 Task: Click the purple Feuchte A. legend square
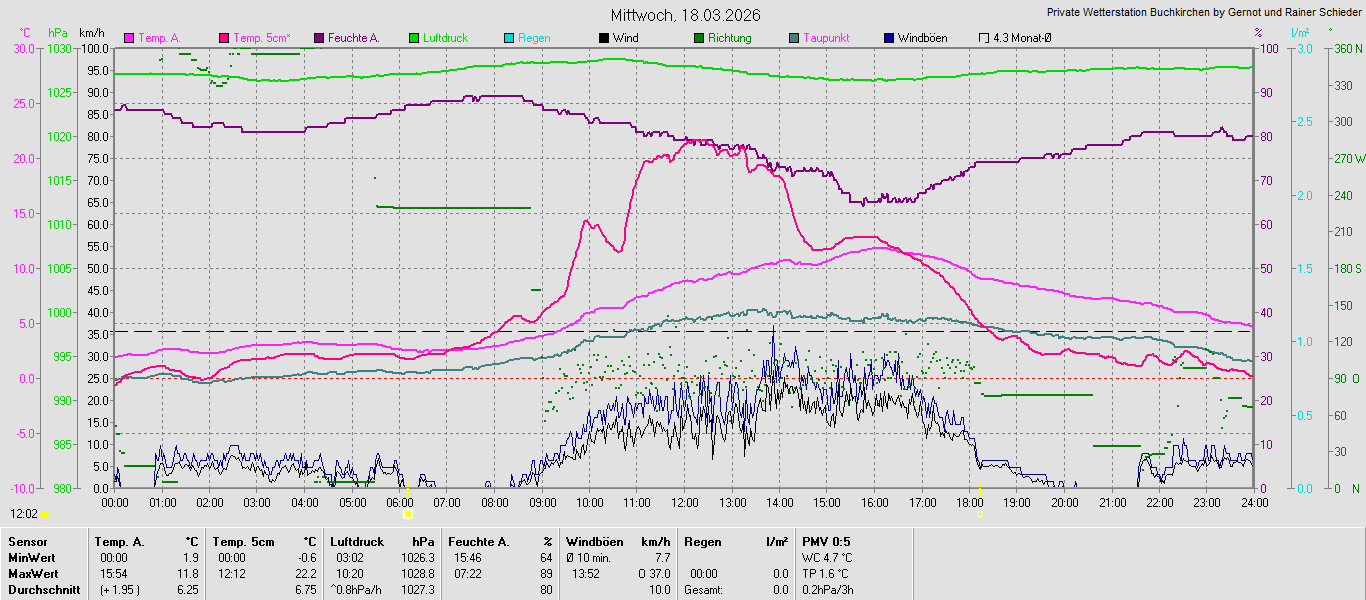point(320,38)
